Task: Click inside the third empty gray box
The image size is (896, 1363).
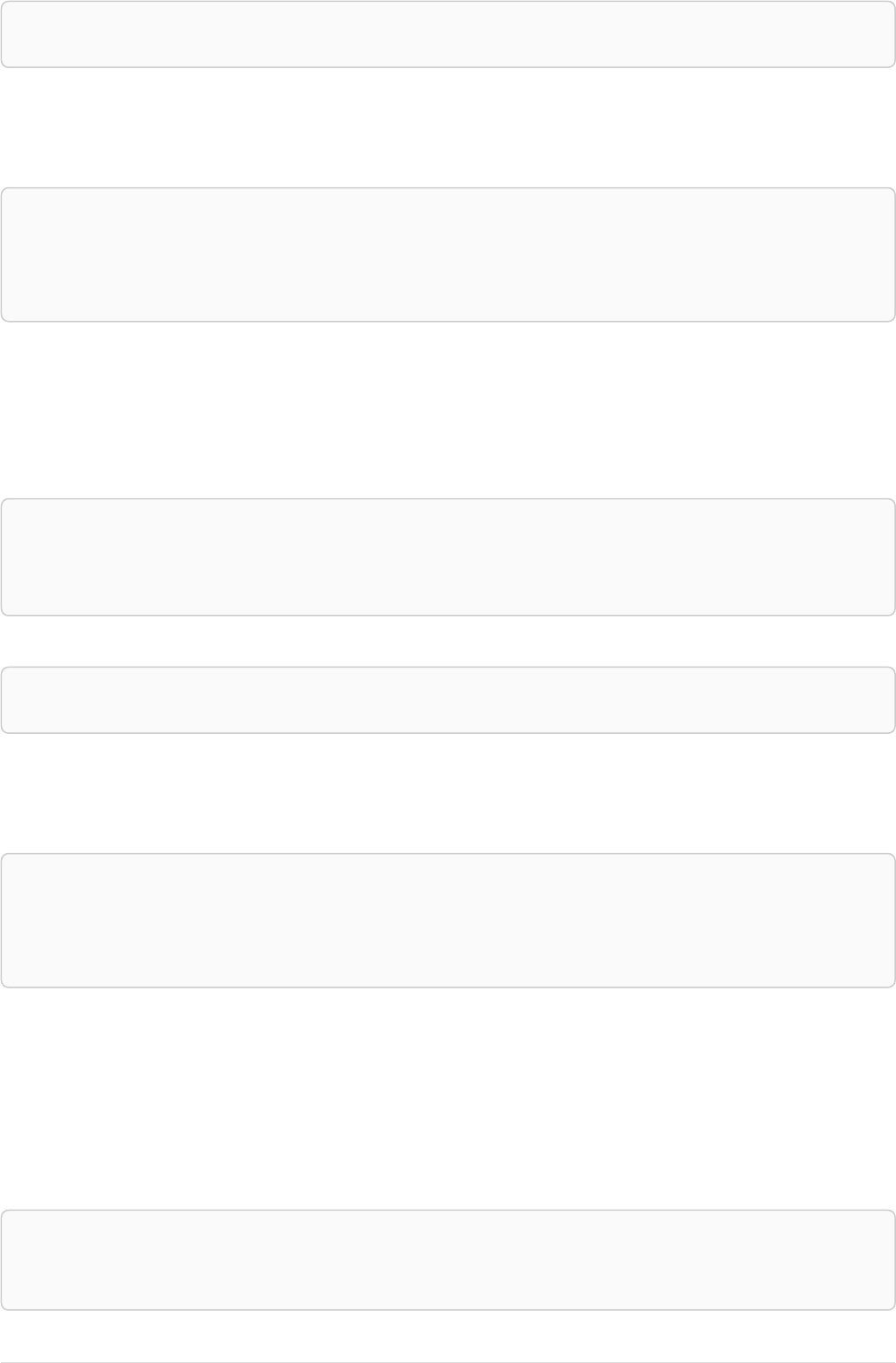Action: coord(448,556)
